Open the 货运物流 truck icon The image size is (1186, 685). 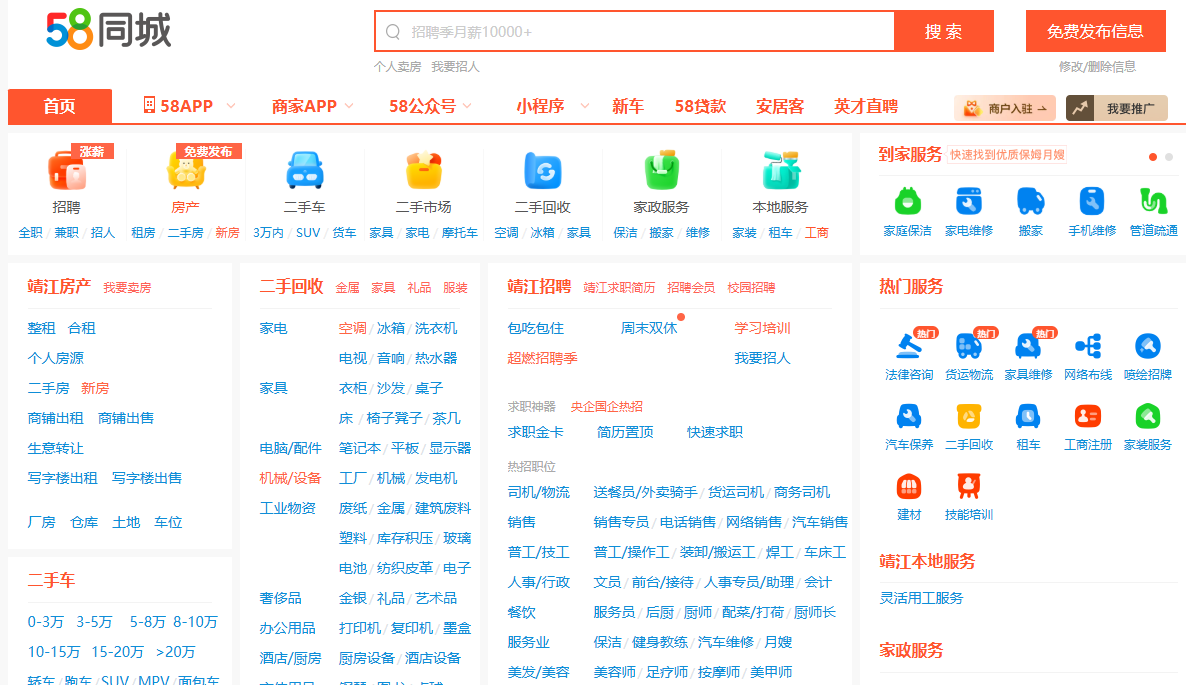click(x=968, y=346)
